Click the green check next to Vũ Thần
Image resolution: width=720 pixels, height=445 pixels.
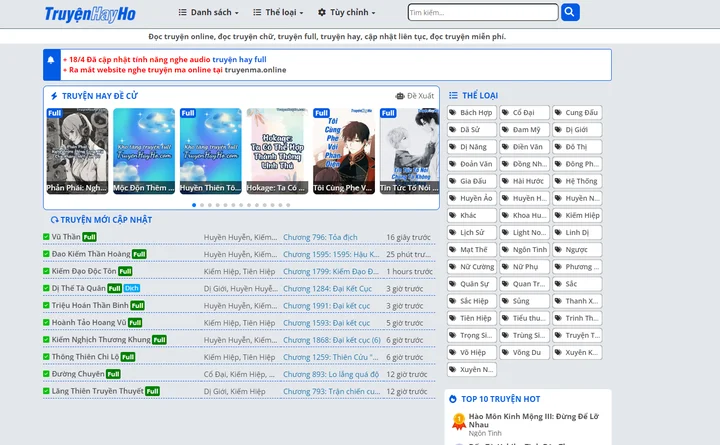pos(46,237)
